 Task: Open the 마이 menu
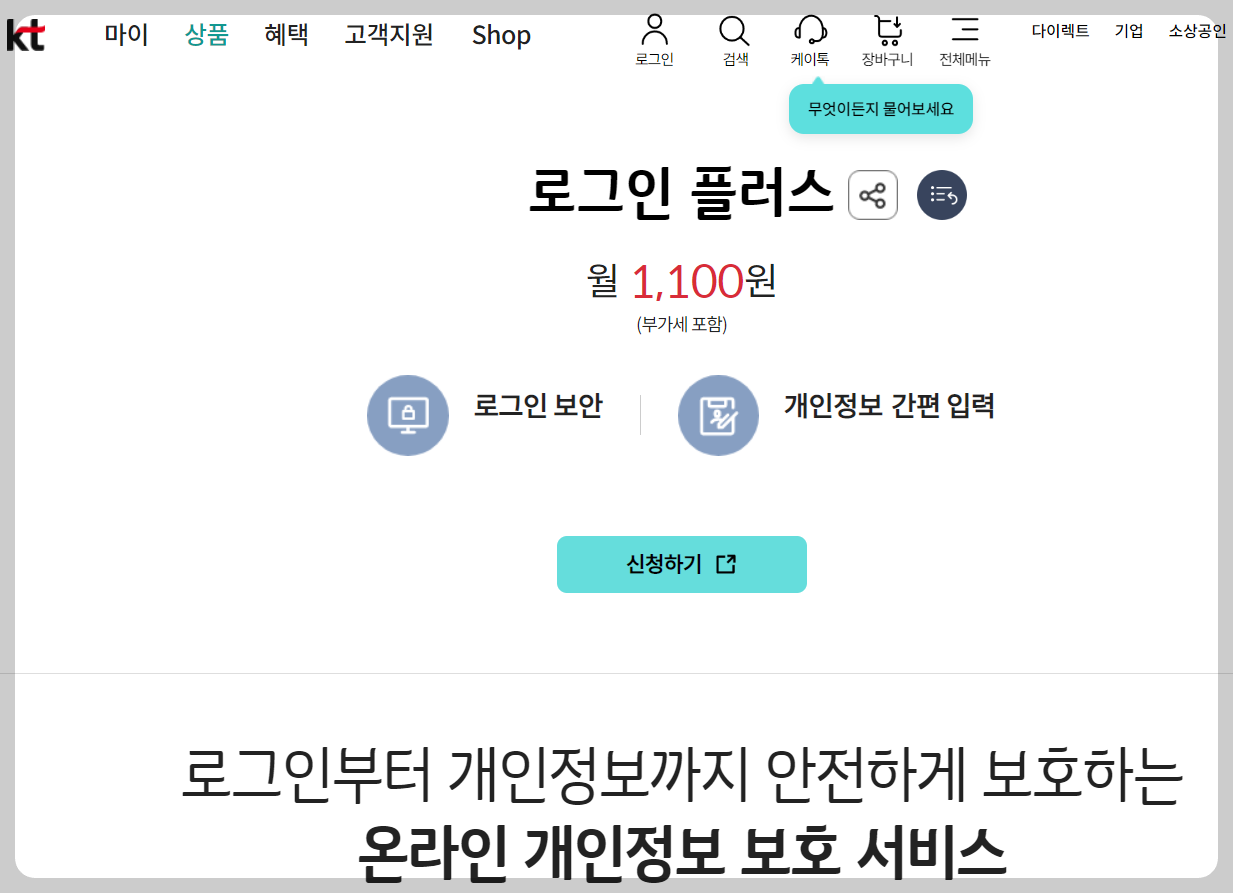126,35
